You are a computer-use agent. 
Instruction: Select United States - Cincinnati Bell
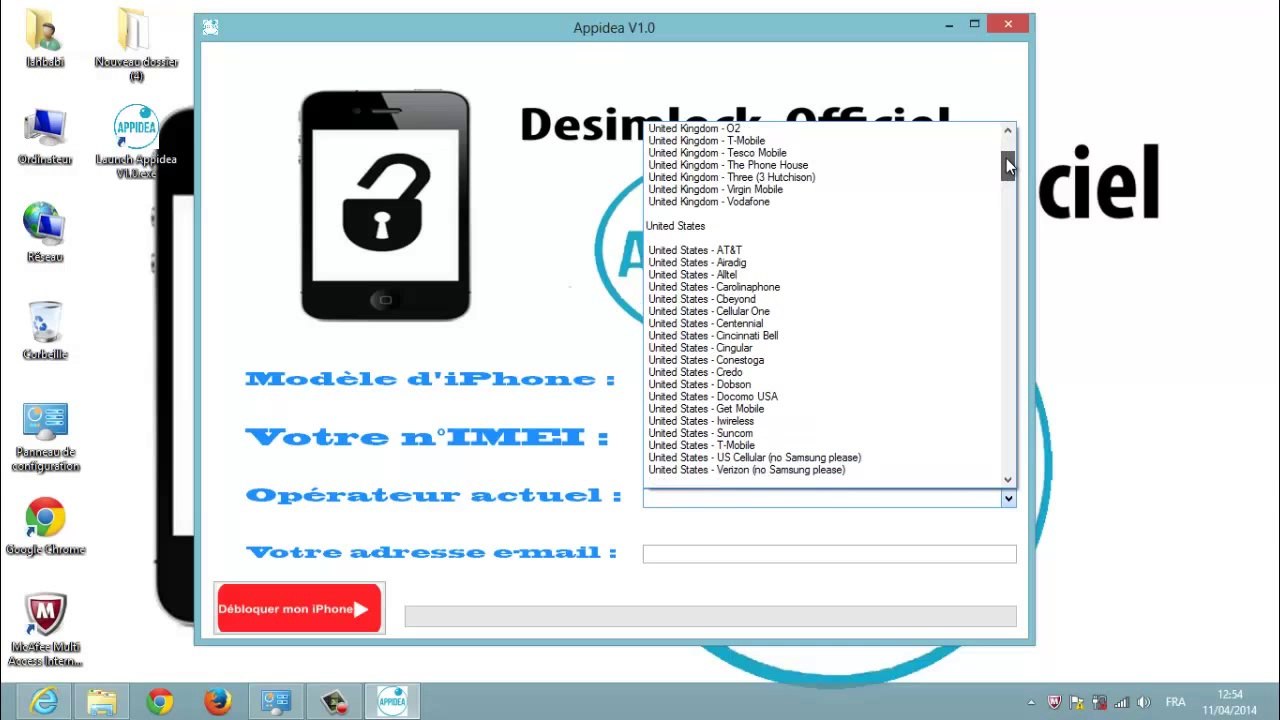click(x=713, y=336)
